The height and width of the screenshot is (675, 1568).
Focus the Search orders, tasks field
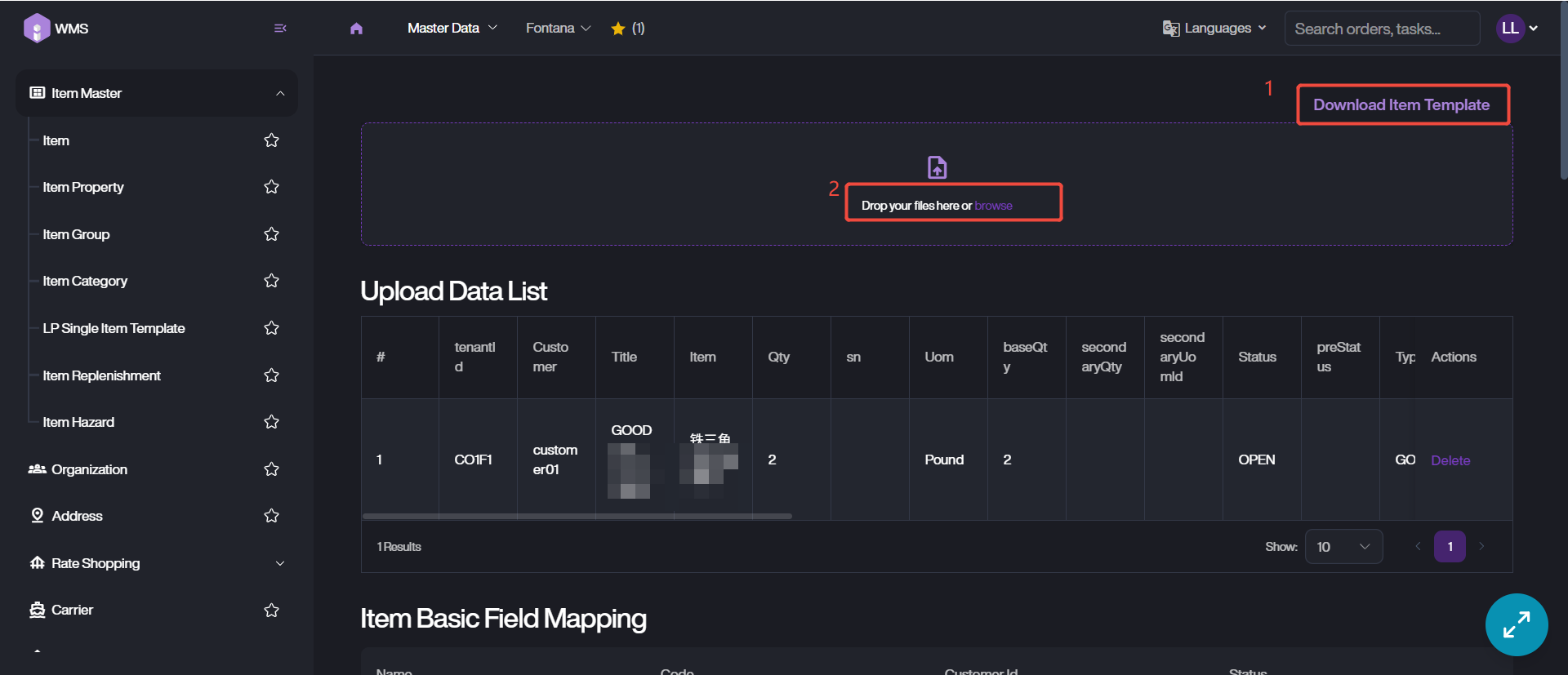pos(1380,29)
